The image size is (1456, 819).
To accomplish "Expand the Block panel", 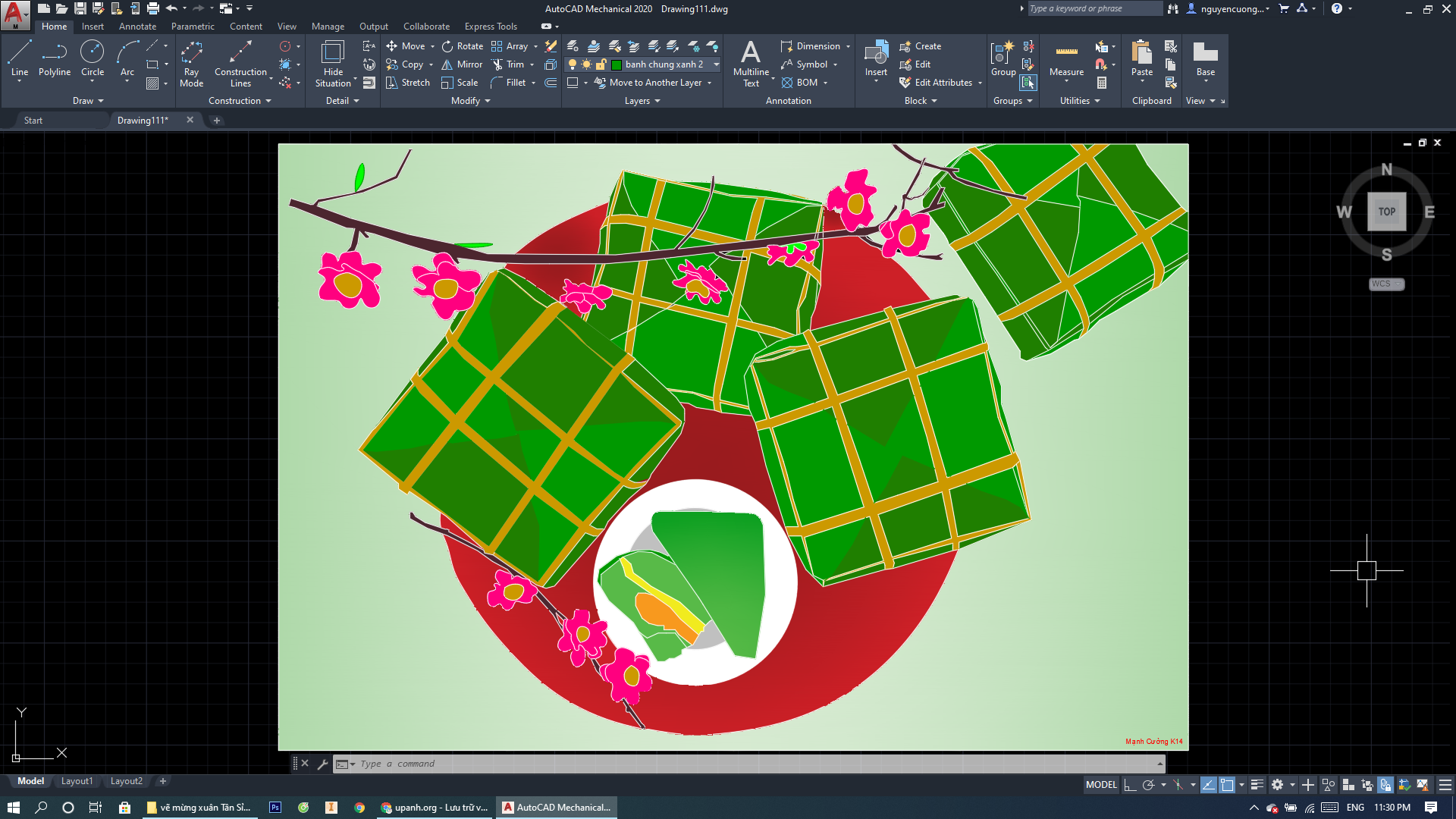I will (x=921, y=101).
